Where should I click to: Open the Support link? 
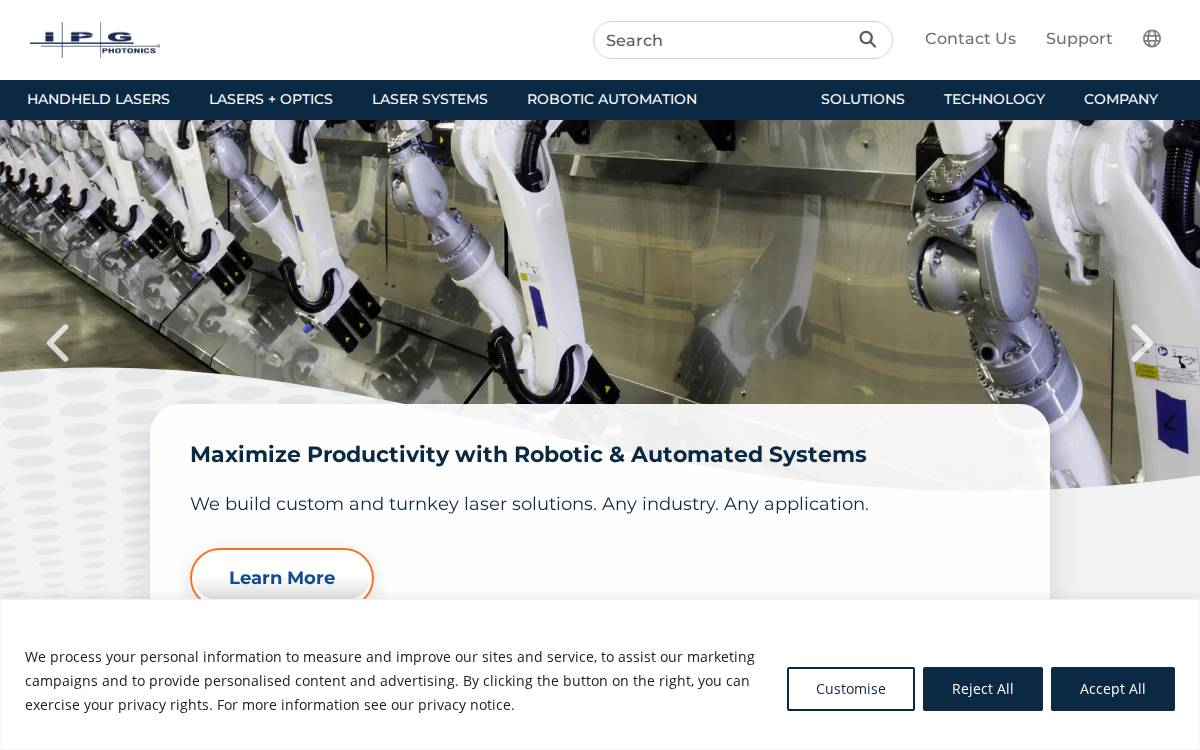(1079, 39)
